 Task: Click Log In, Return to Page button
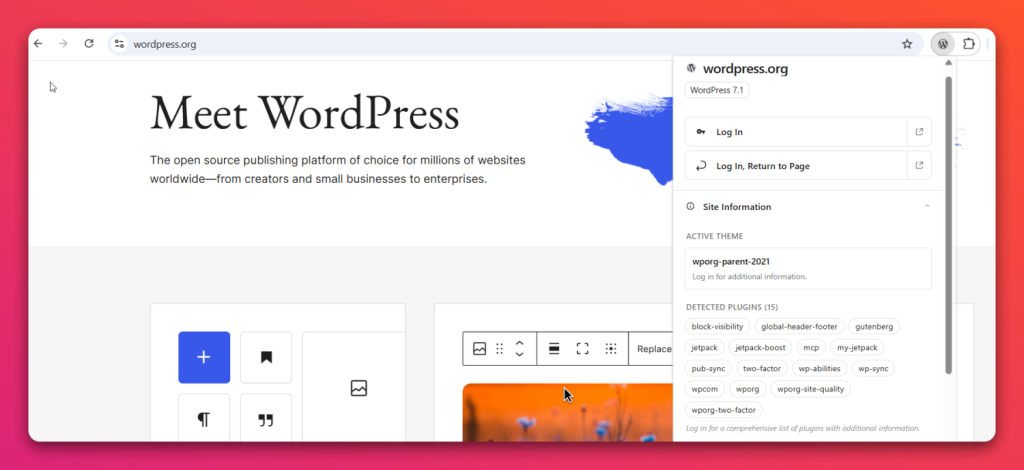797,166
